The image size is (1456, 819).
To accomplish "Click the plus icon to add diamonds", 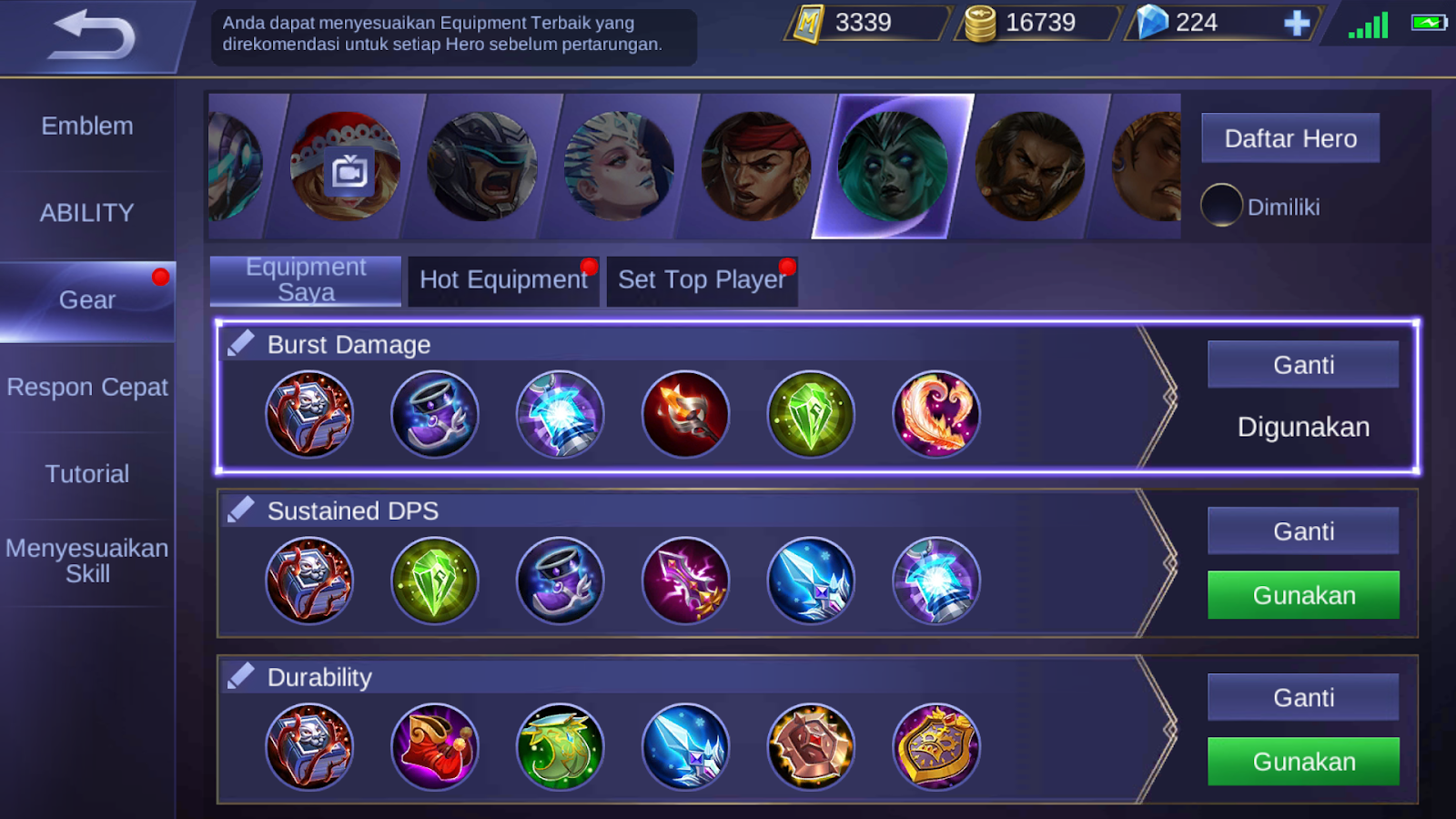I will 1297,23.
